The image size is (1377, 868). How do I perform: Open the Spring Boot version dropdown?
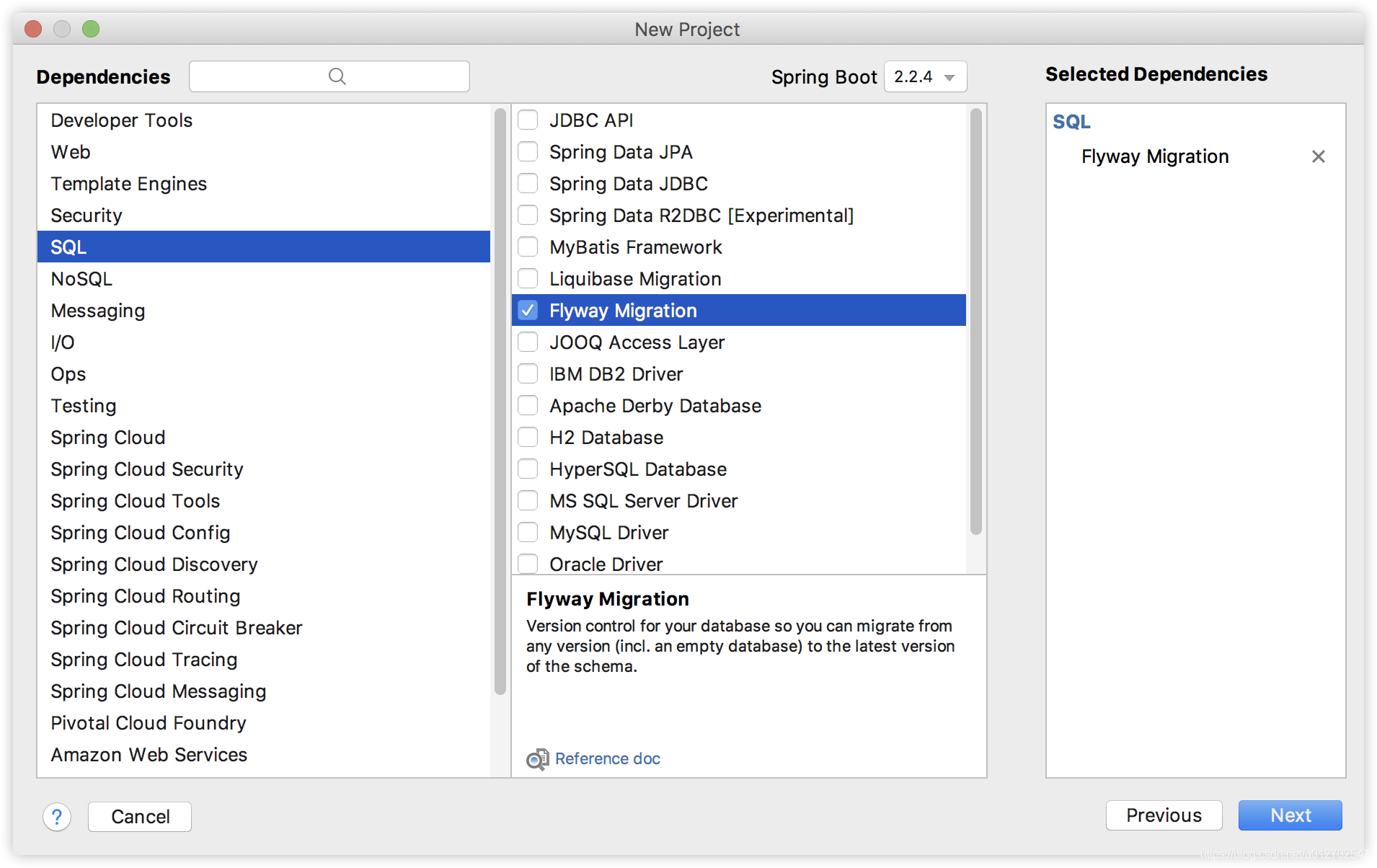[925, 76]
